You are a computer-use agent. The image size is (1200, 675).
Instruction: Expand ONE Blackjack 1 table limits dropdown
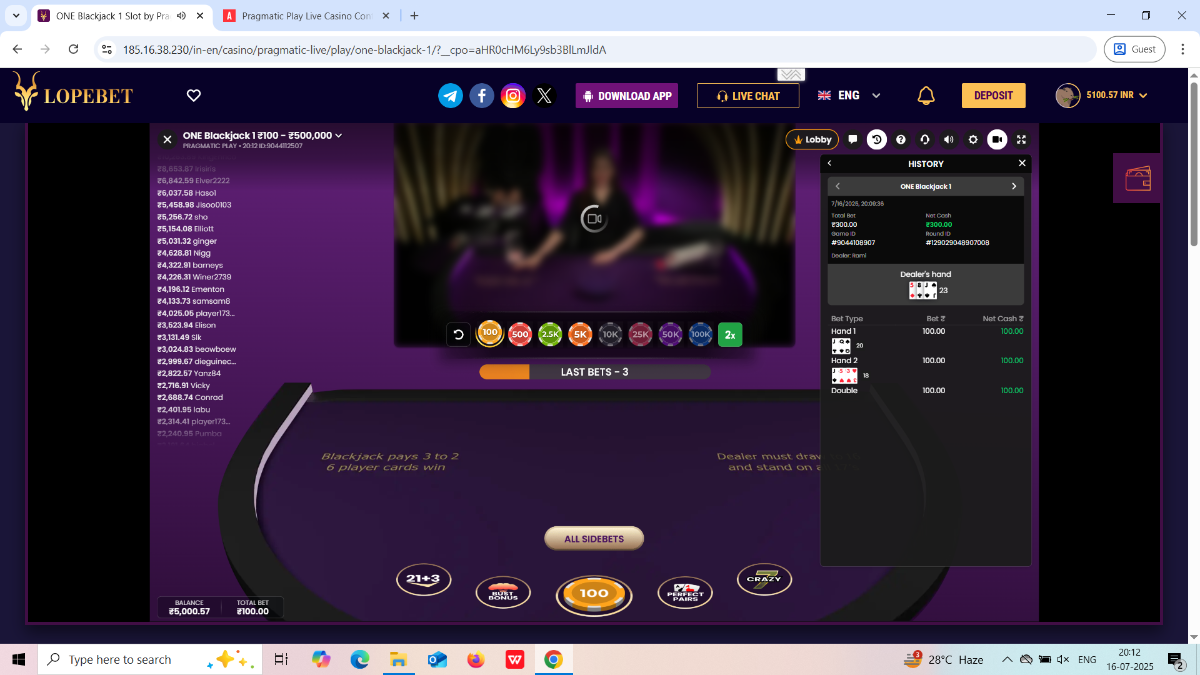[x=339, y=136]
